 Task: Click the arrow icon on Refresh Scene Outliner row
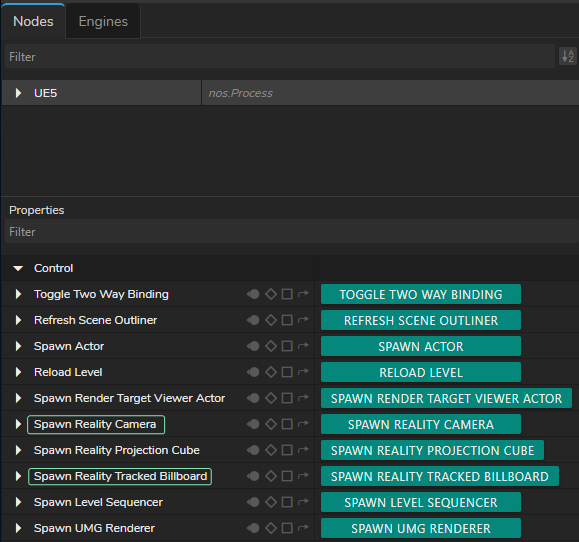click(303, 320)
